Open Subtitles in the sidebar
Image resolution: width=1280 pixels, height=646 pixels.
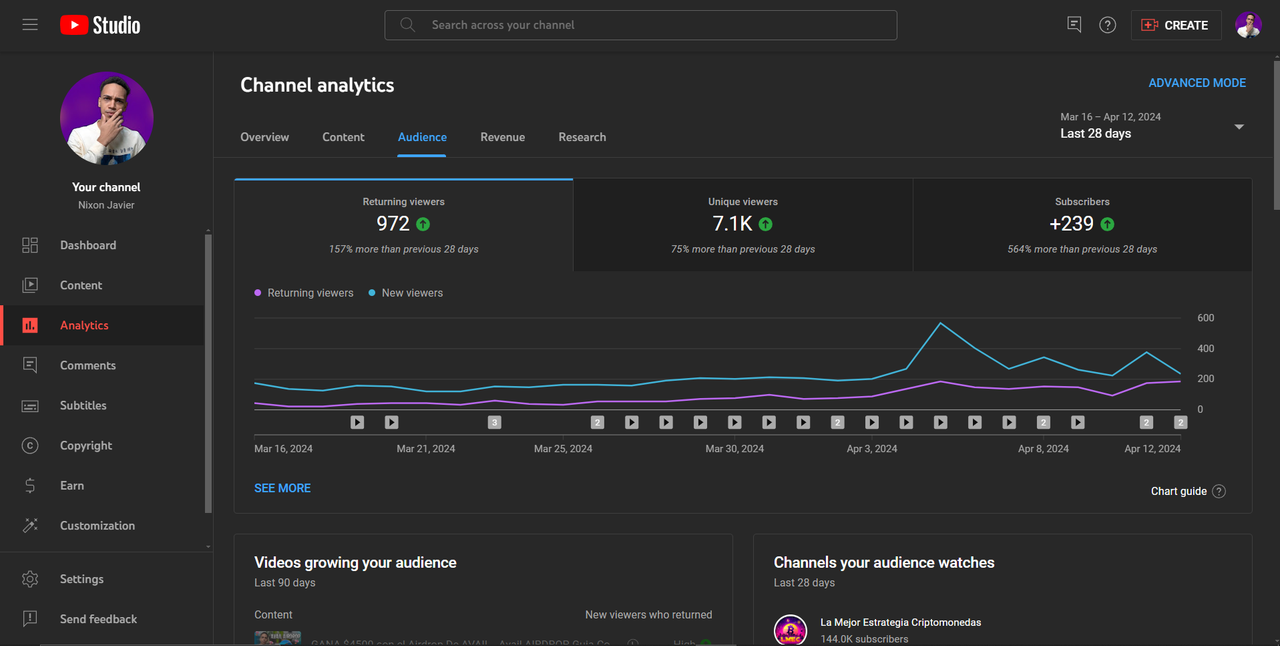click(x=102, y=405)
